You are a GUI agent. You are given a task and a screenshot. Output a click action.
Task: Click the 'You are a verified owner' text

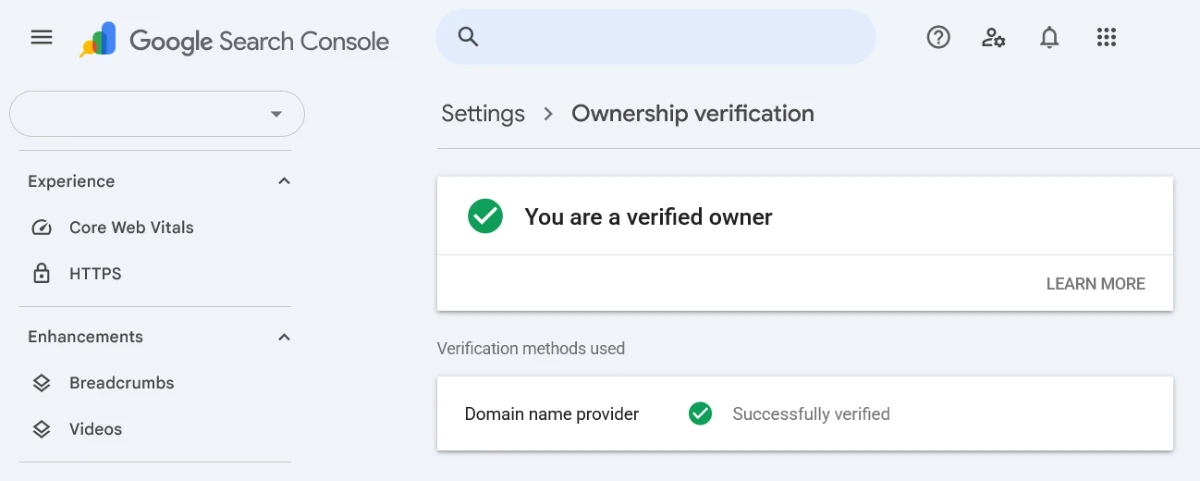point(648,217)
